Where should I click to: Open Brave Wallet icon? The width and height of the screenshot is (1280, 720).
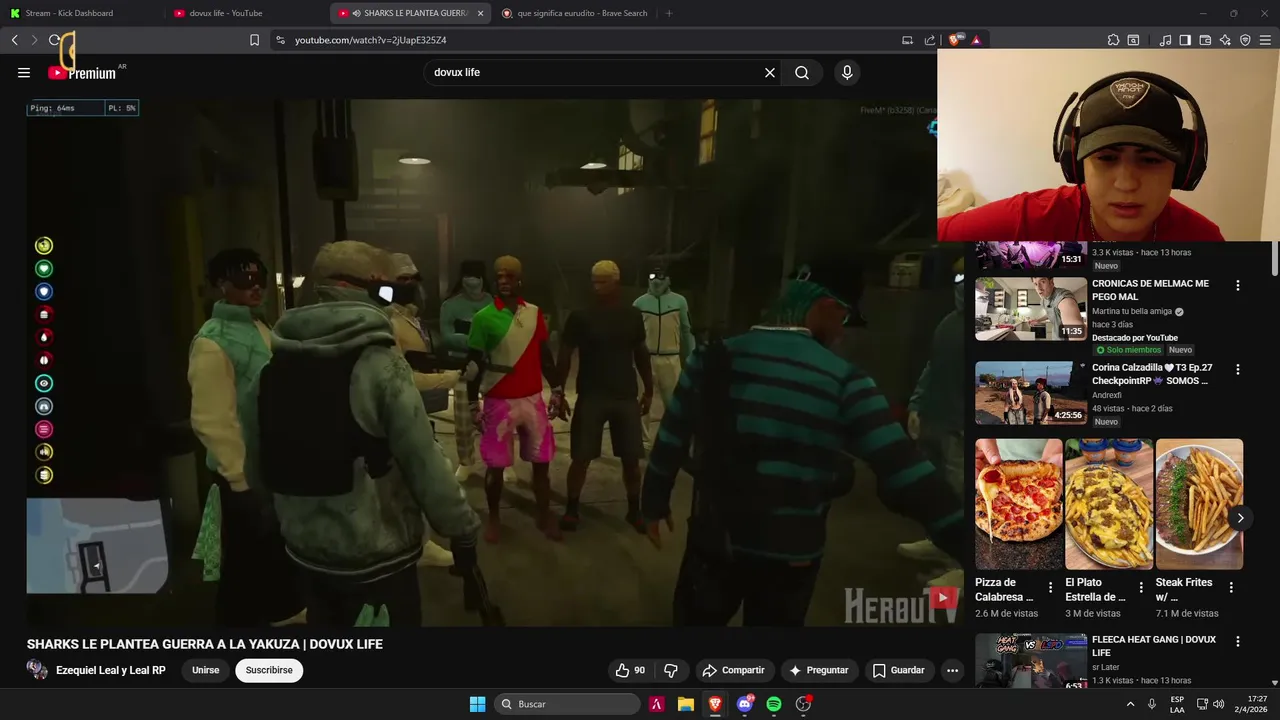(x=1205, y=40)
